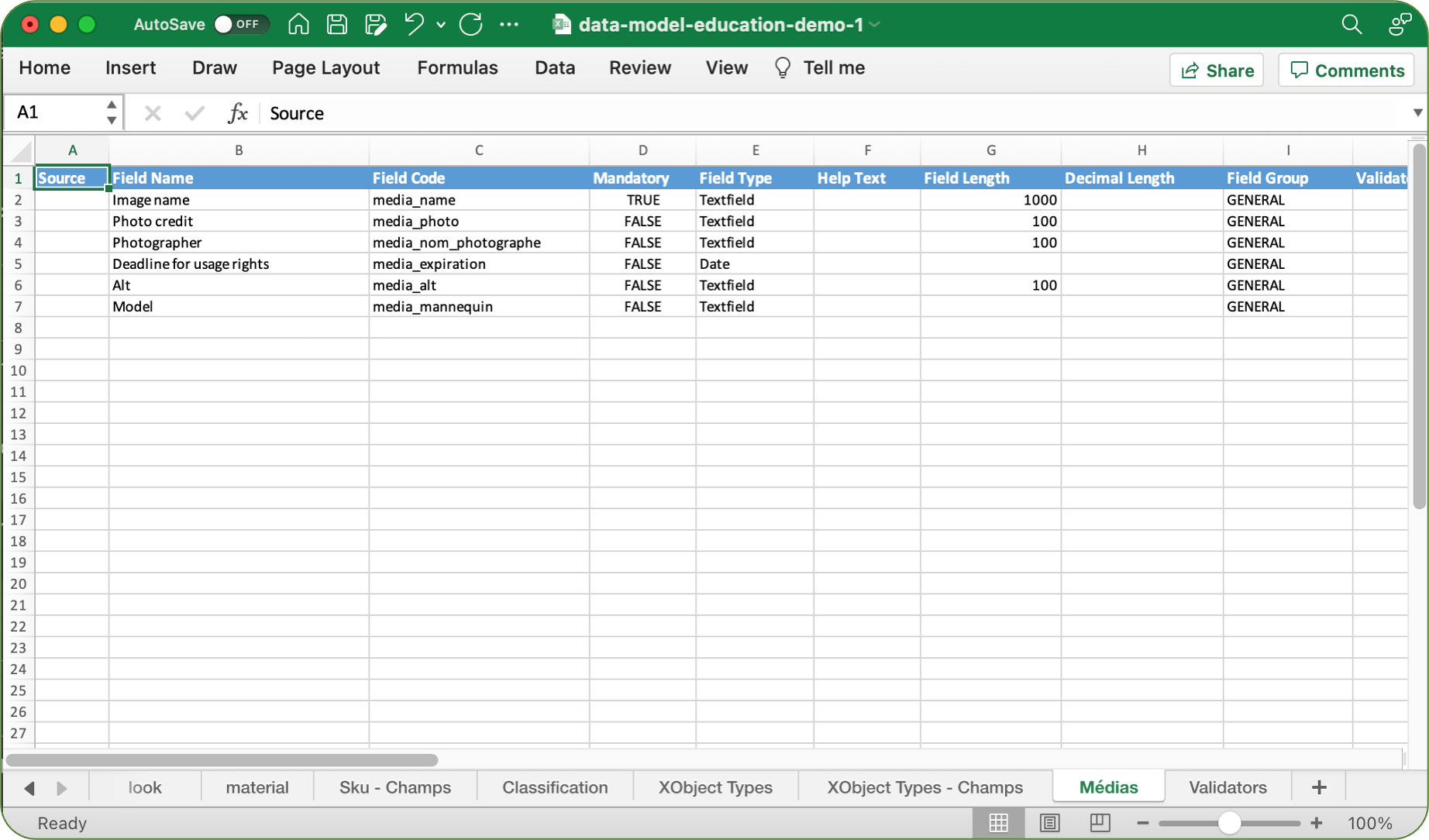
Task: Select the Deadline for usage rights cell
Action: (x=239, y=263)
